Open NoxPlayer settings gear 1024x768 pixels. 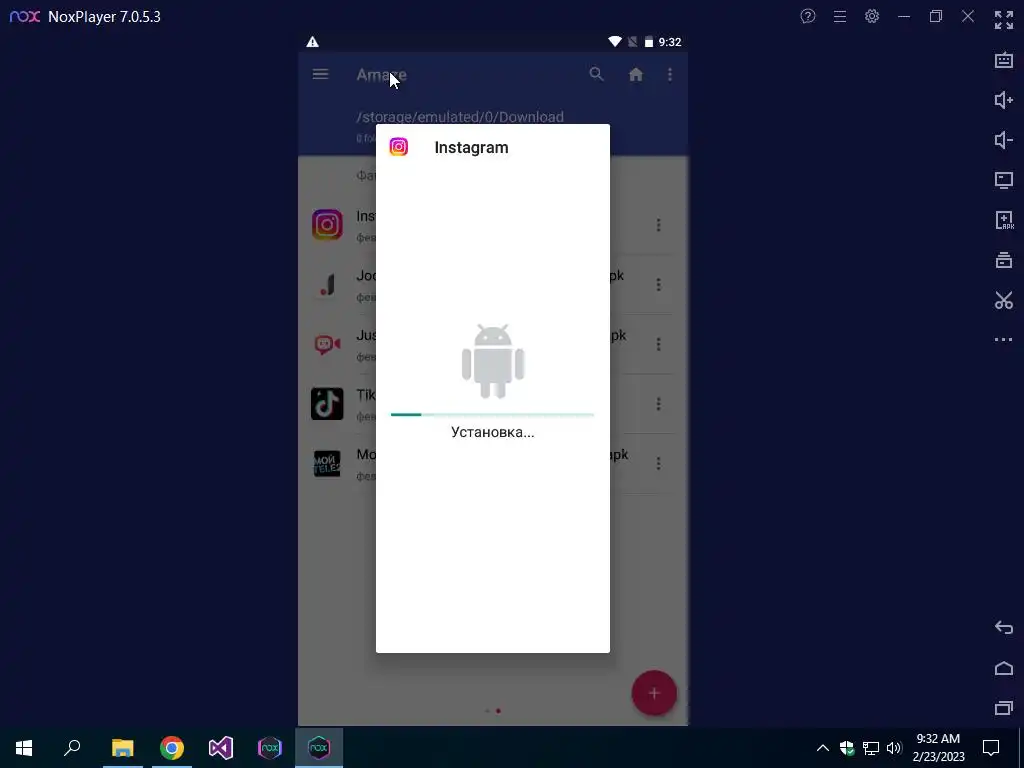point(872,16)
